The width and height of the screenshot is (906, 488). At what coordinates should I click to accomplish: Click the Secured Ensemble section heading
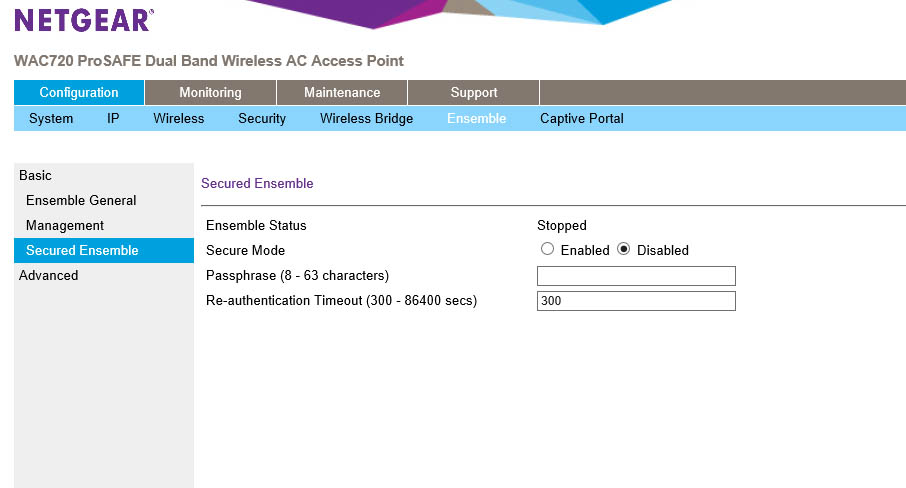tap(257, 184)
